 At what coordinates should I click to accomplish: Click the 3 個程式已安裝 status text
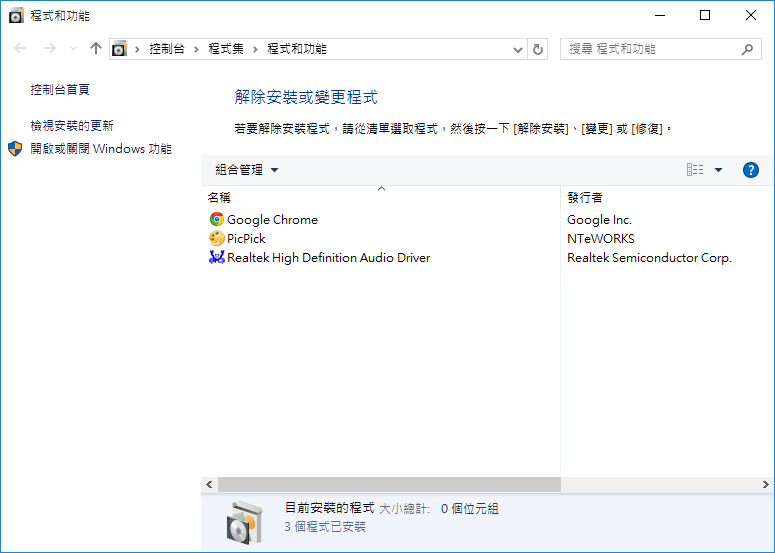tap(325, 527)
